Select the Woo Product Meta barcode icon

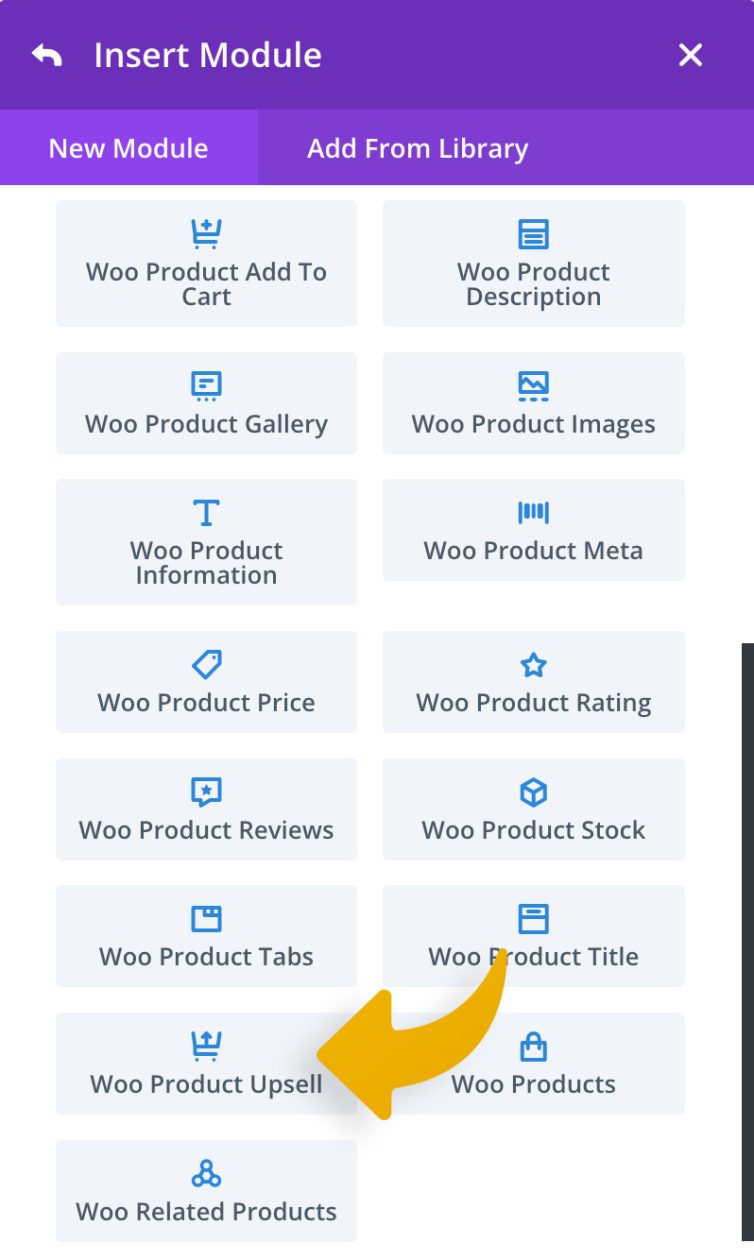(533, 512)
